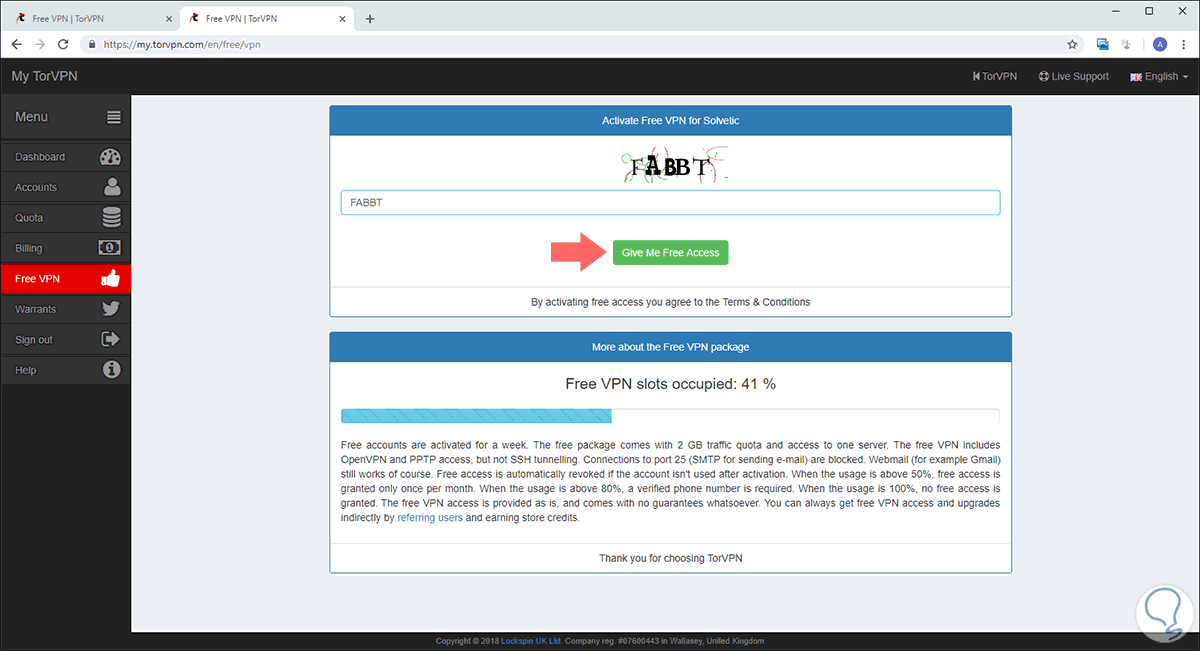Go back with browser back arrow
This screenshot has height=651, width=1200.
pos(16,44)
